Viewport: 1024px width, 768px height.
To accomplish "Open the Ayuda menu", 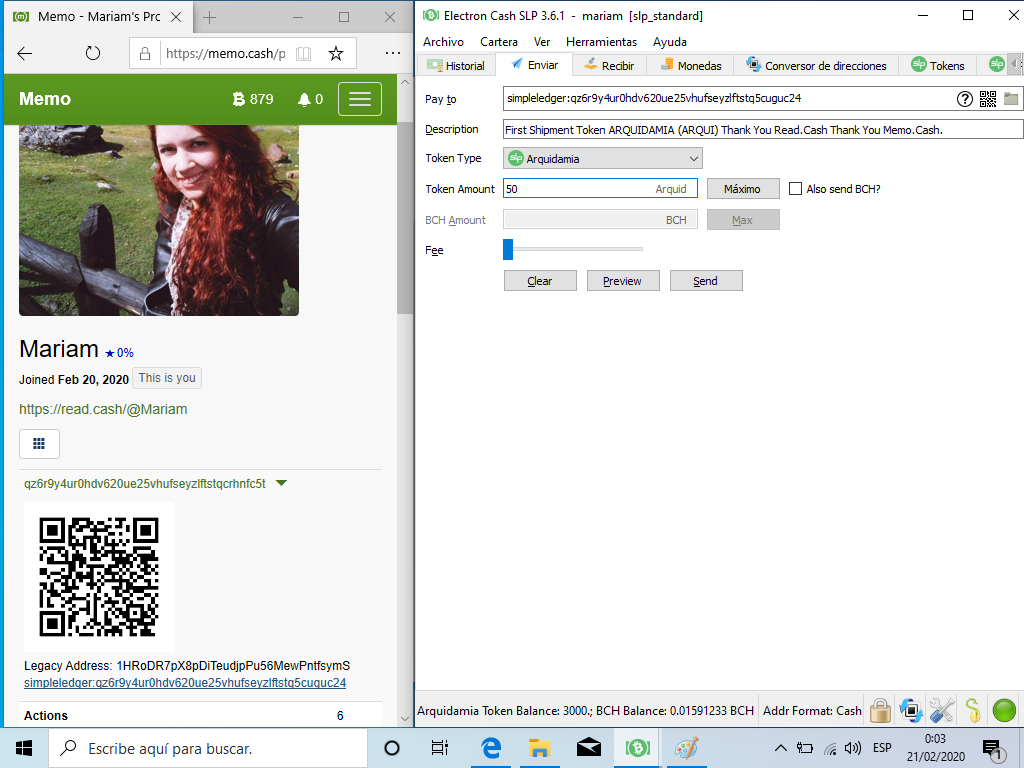I will (x=670, y=42).
